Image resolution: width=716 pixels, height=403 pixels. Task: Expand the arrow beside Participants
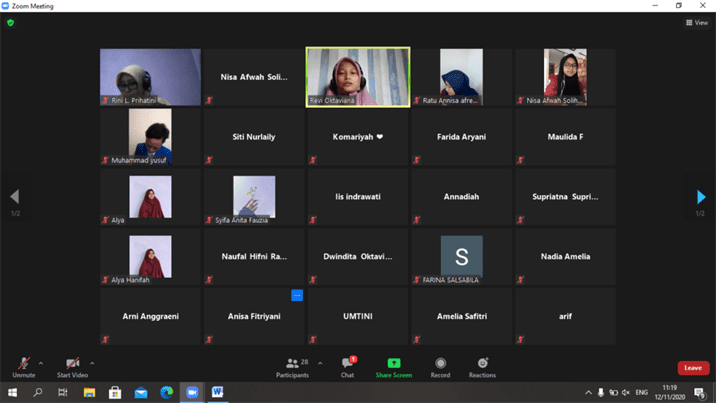coord(320,363)
